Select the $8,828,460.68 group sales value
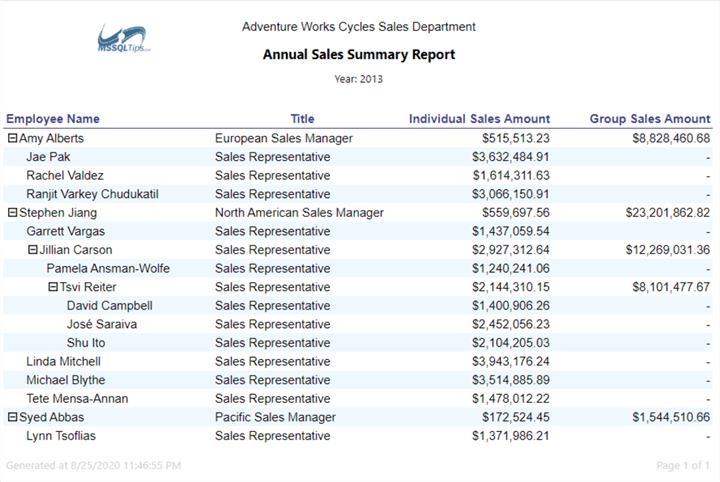This screenshot has height=482, width=720. pyautogui.click(x=671, y=138)
